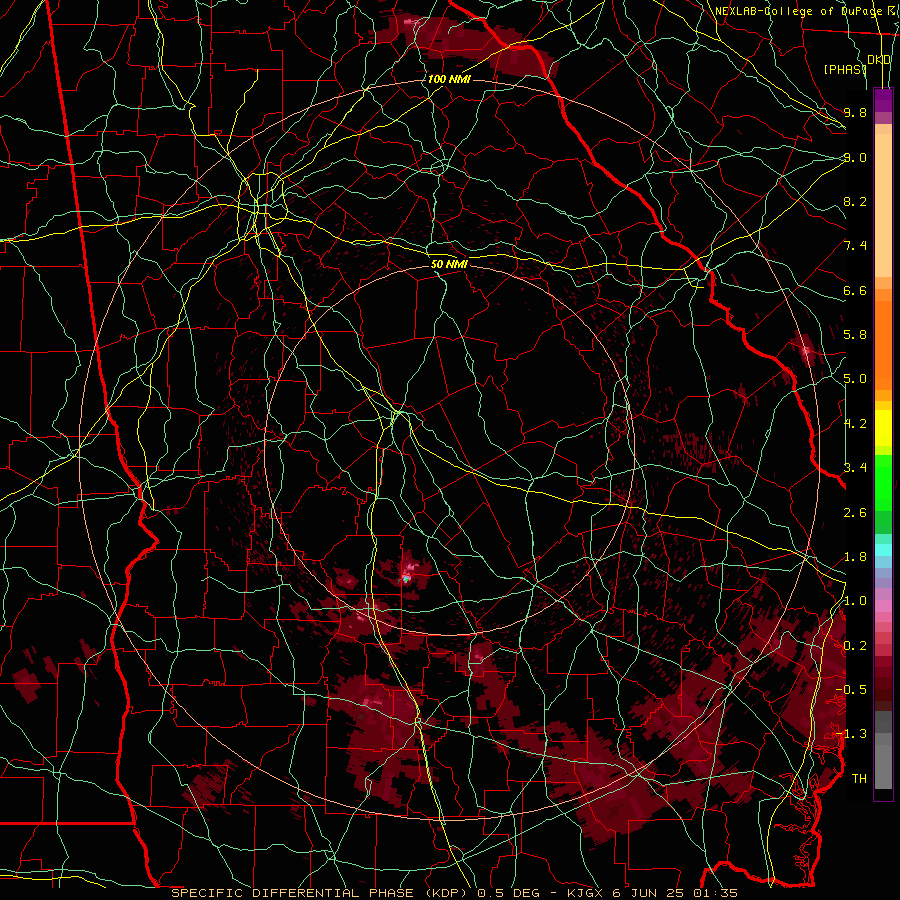Click the bright green band of color bar
Viewport: 900px width, 900px height.
[x=883, y=482]
